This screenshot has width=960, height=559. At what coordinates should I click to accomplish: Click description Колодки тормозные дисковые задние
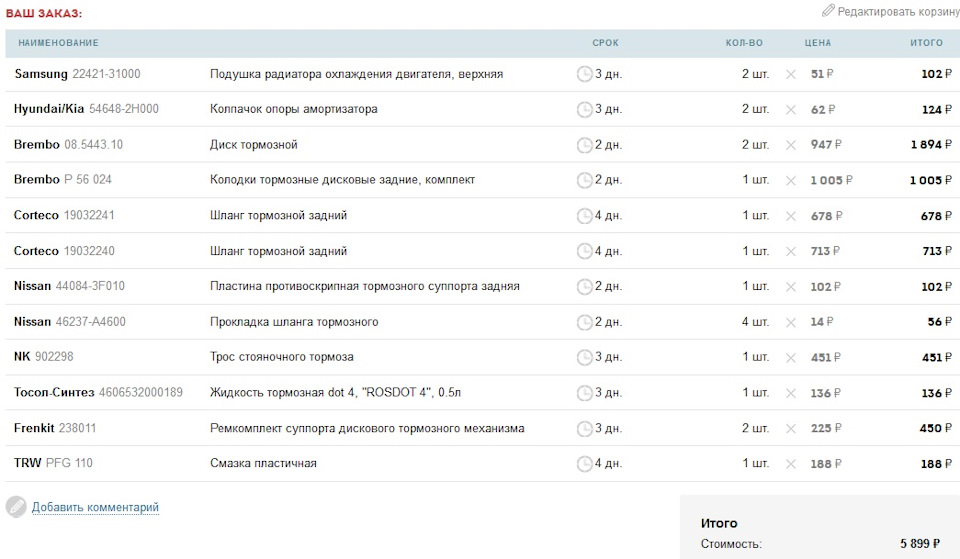(x=342, y=179)
